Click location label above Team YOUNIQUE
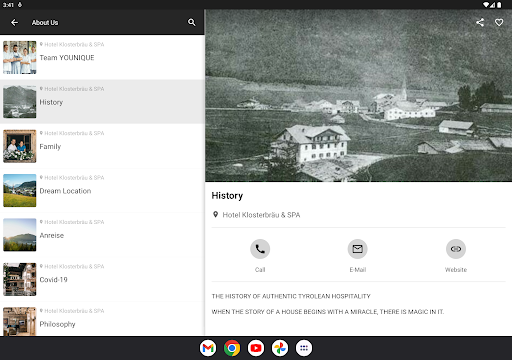This screenshot has width=512, height=360. pos(72,44)
